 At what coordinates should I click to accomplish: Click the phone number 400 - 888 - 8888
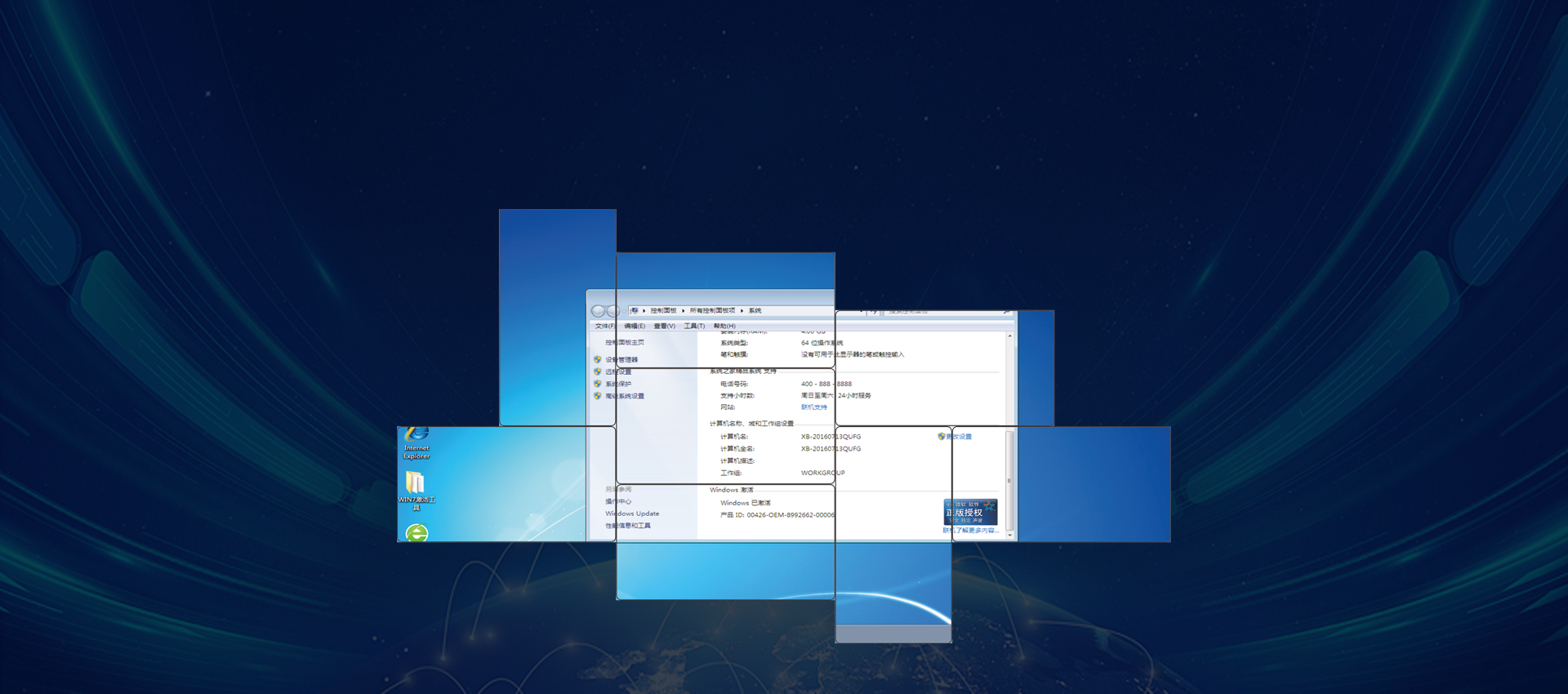click(x=826, y=384)
